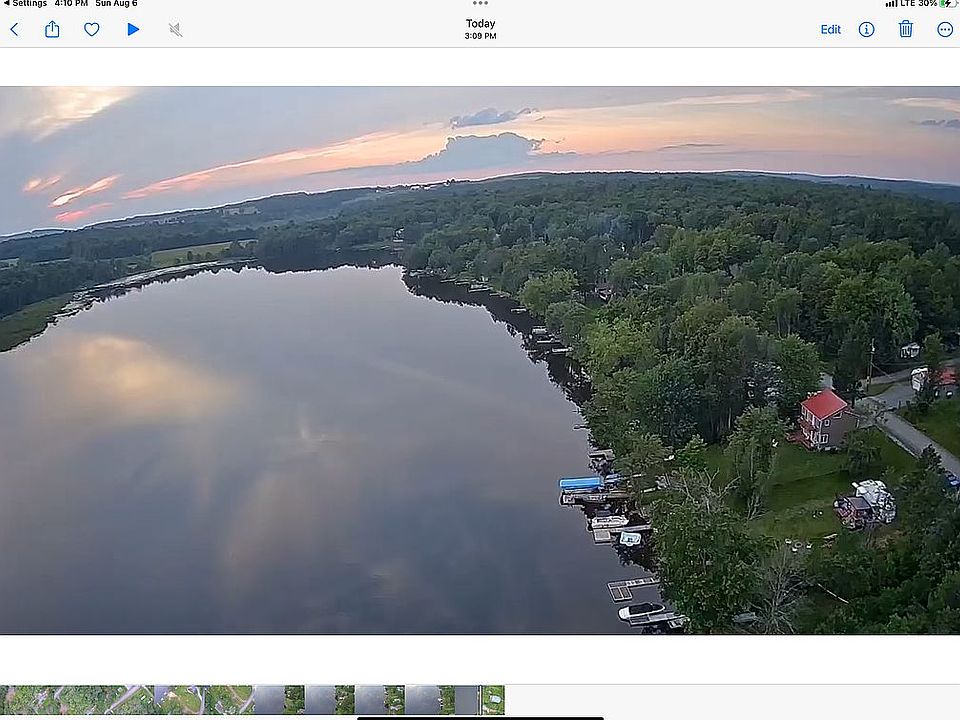Tap the multitasking three-dots at top
960x720 pixels.
(x=480, y=4)
